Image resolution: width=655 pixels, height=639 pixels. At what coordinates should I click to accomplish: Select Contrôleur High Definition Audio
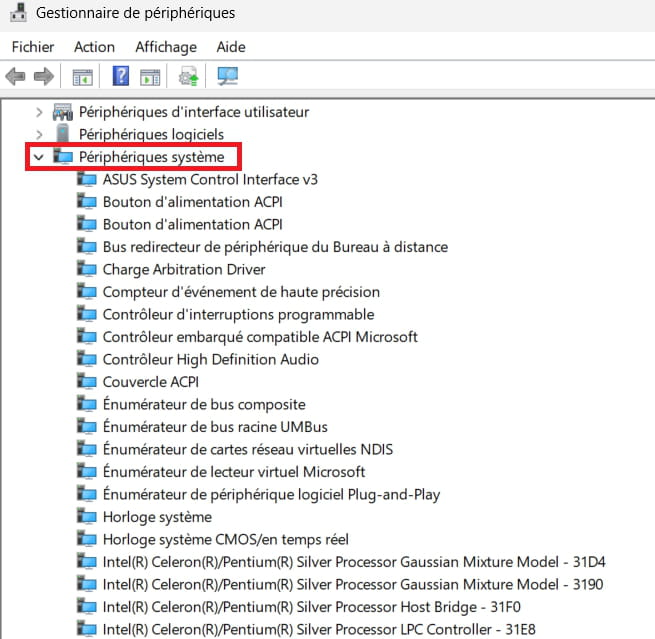click(210, 359)
